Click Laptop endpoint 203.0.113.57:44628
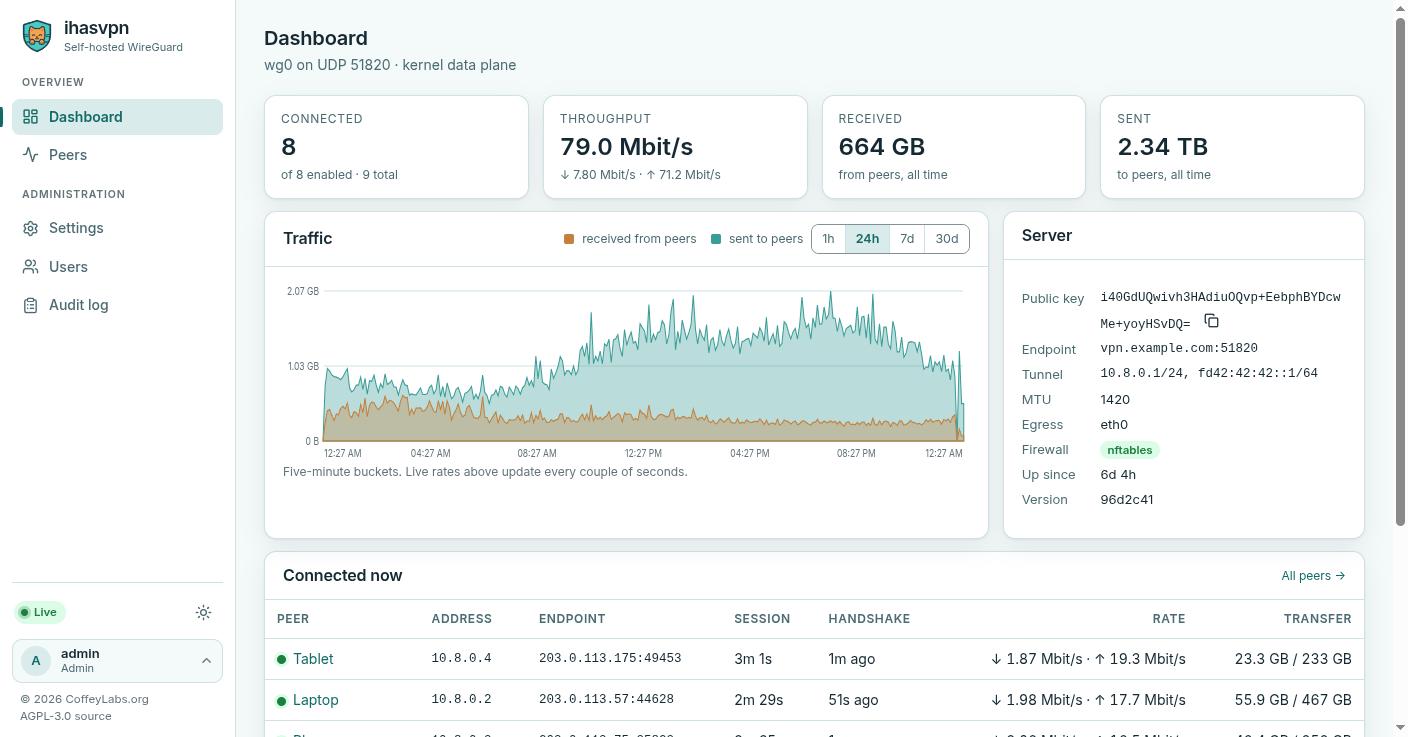This screenshot has width=1408, height=737. (606, 700)
